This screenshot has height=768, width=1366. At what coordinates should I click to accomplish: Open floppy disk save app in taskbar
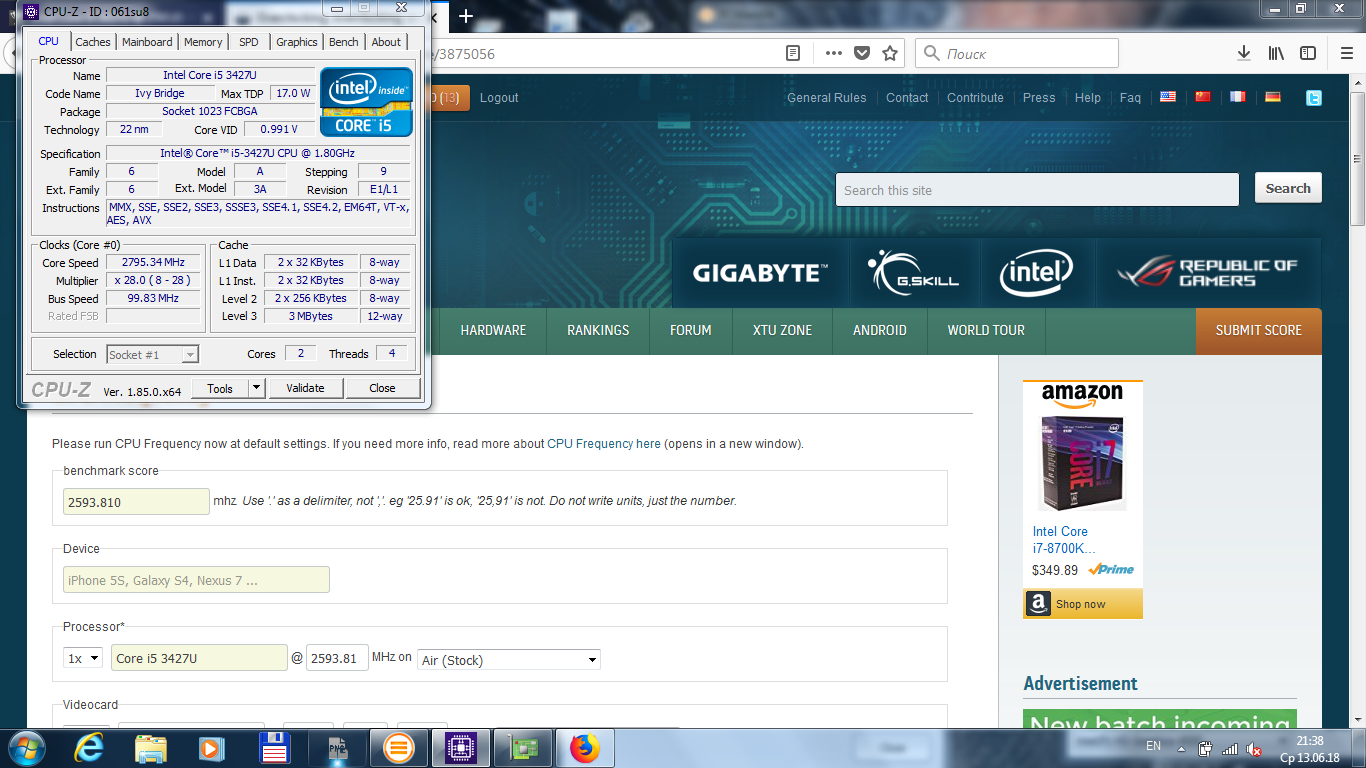273,748
